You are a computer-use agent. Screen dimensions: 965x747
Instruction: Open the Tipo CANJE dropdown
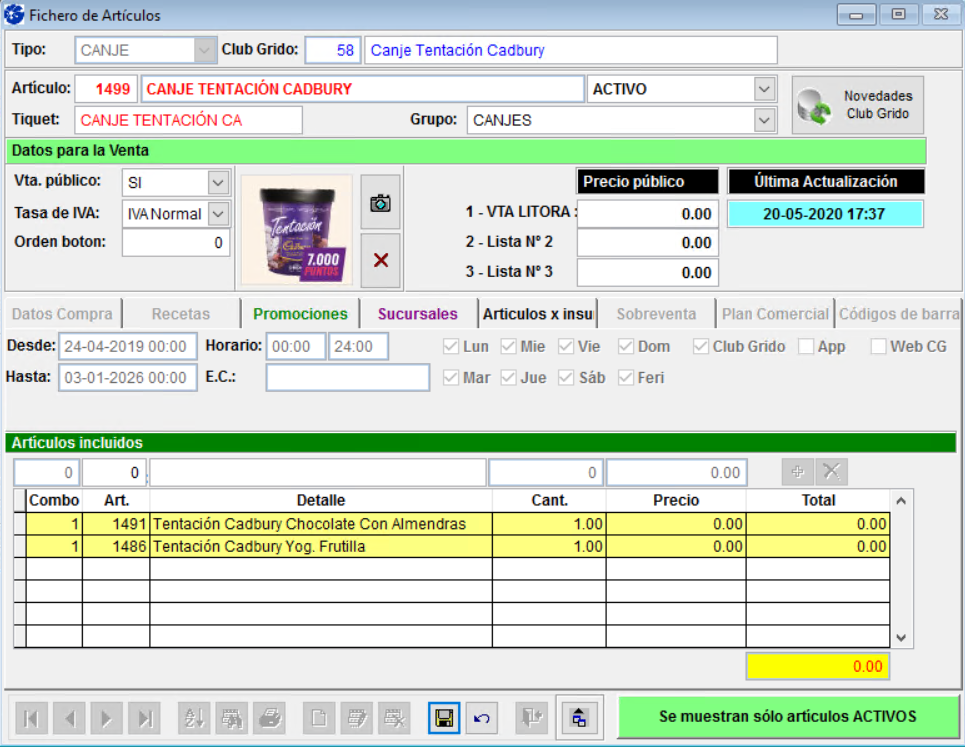coord(204,50)
